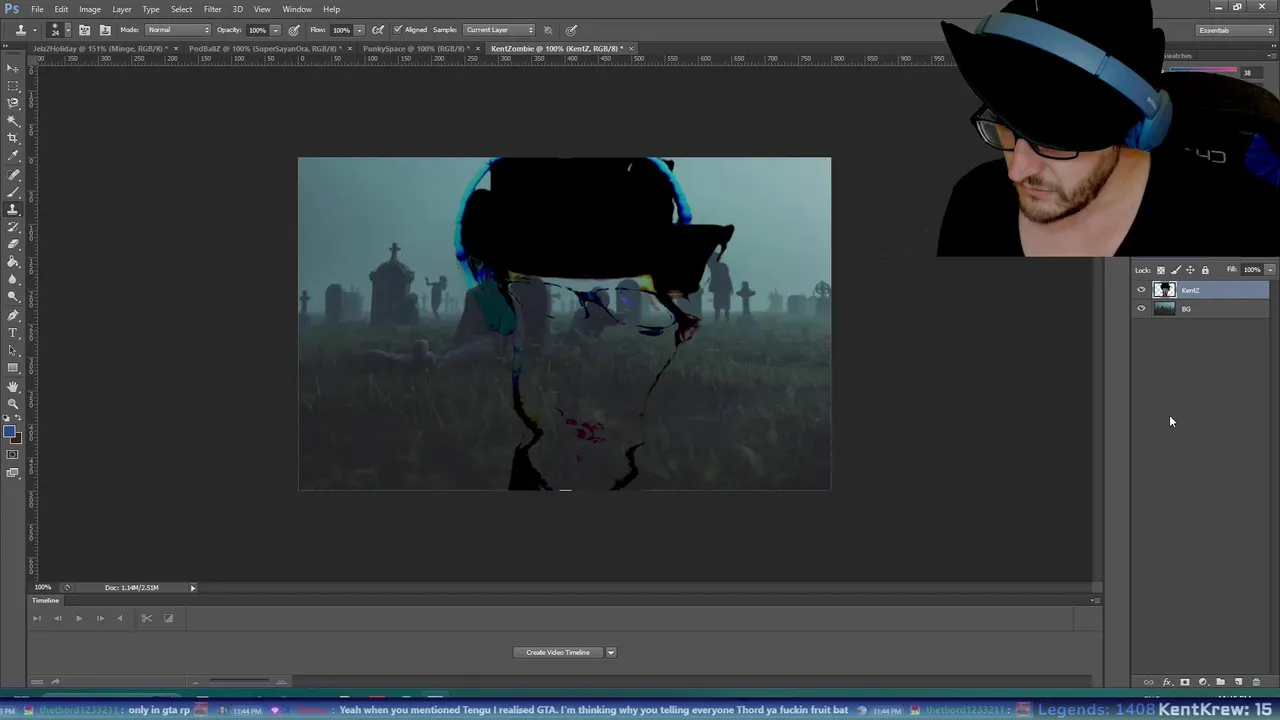Toggle pressure for opacity icon

294,30
